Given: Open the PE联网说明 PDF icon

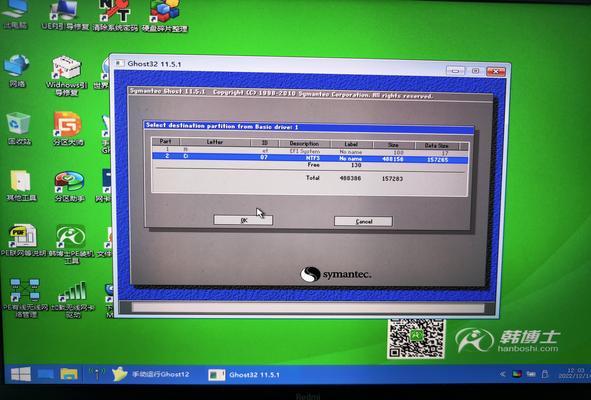Looking at the screenshot, I should coord(23,240).
